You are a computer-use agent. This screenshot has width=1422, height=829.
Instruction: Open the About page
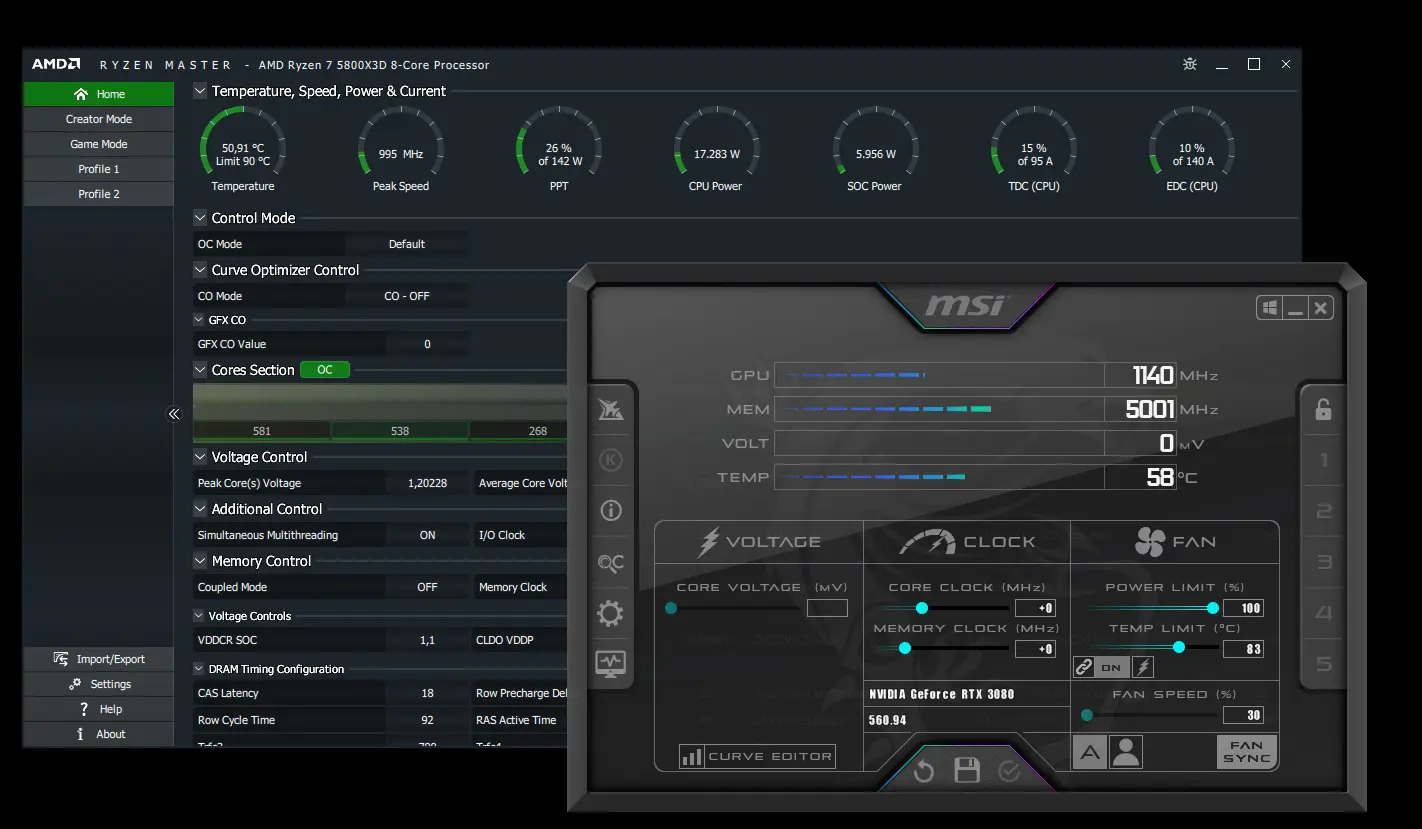pos(99,734)
